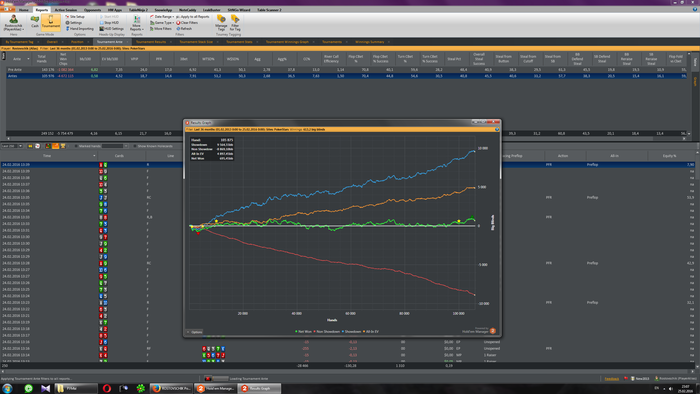Click Options button in Results Graph

point(195,332)
